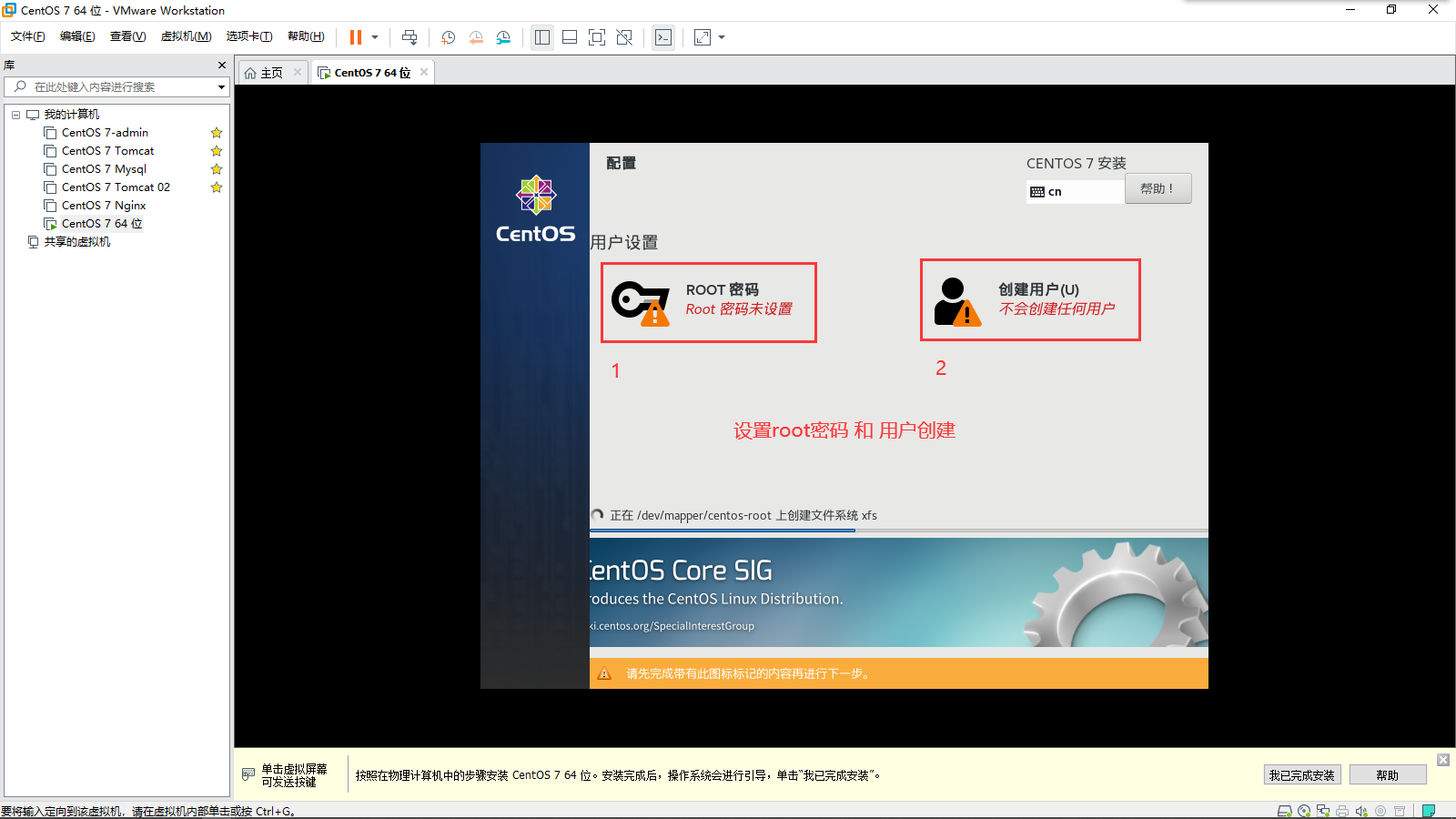Select 共享的虚拟机 in the library tree
The width and height of the screenshot is (1456, 819).
(x=77, y=242)
